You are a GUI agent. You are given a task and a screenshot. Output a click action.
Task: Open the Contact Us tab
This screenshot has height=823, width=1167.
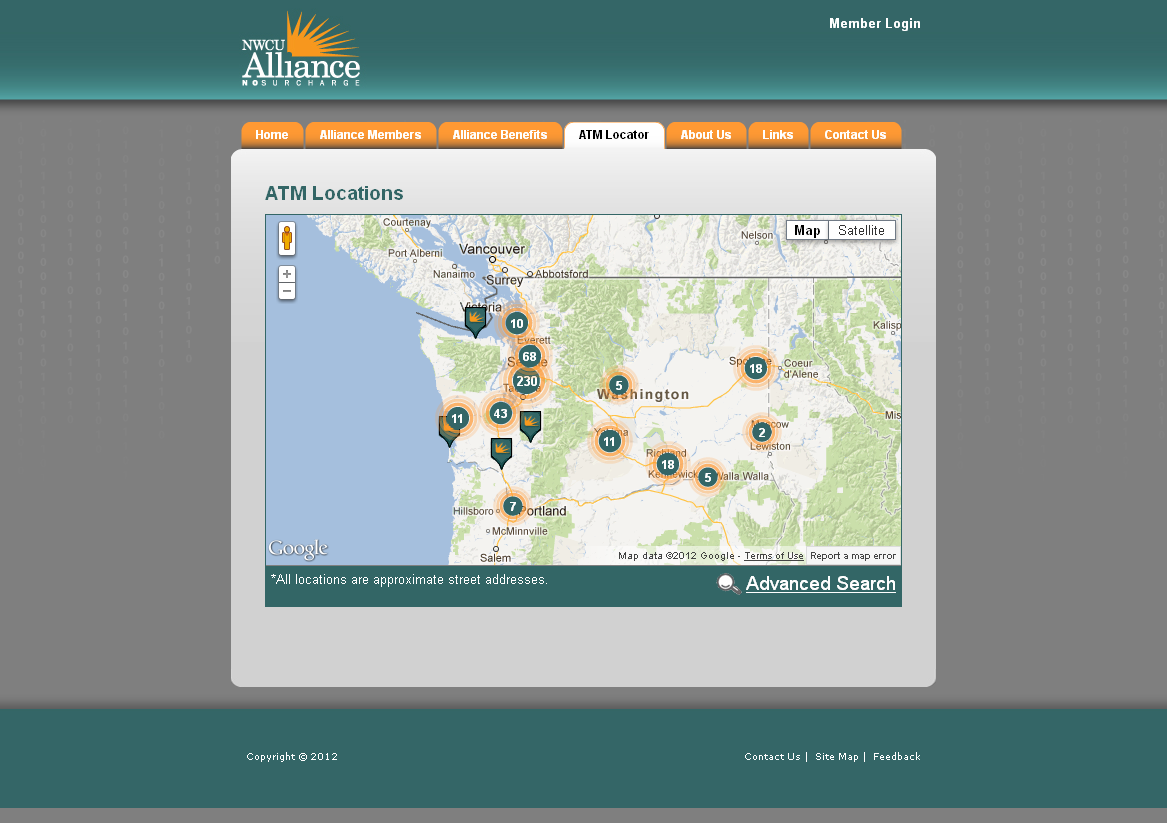pos(855,135)
